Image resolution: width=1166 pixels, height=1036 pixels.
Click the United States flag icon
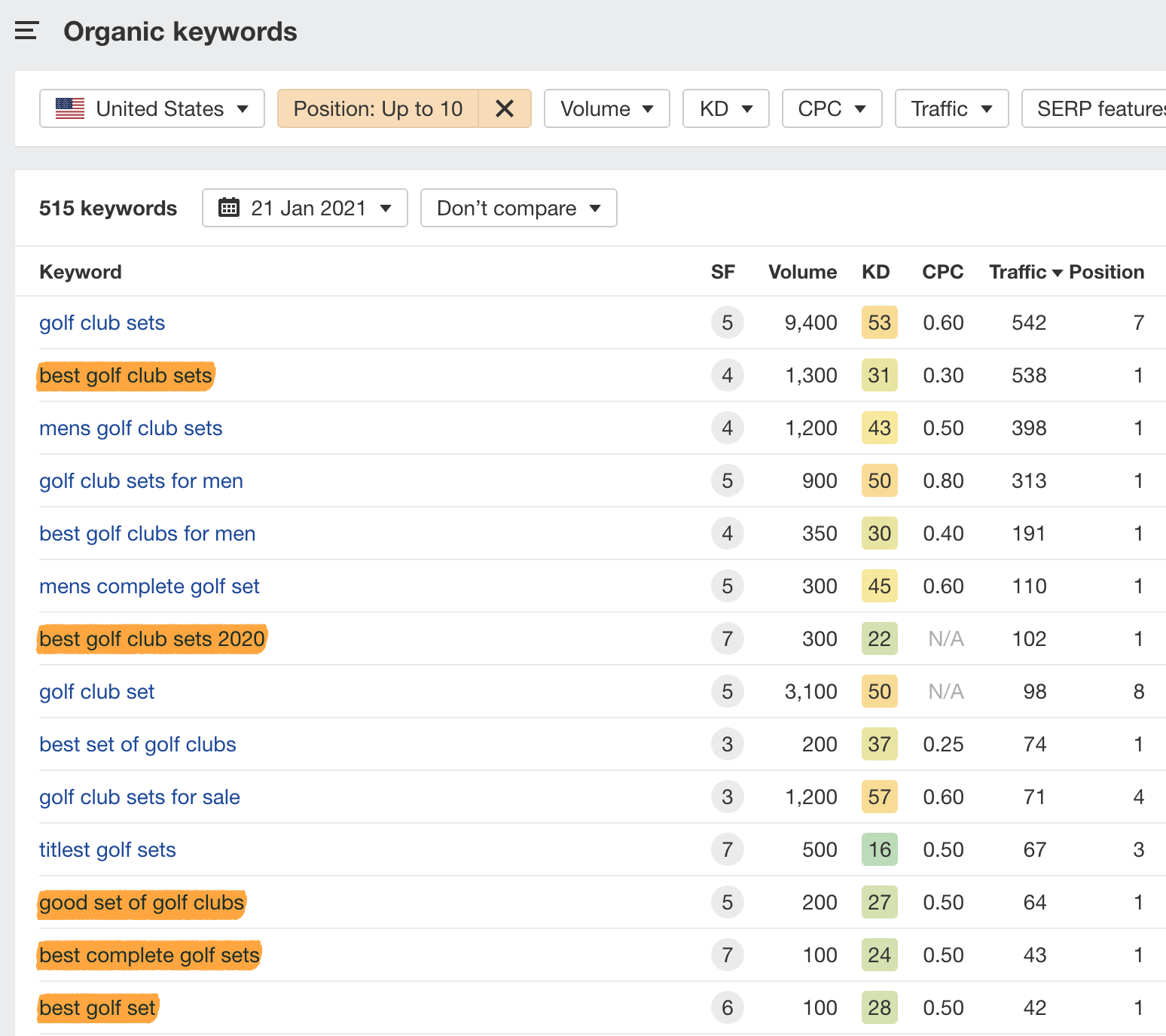click(x=70, y=109)
